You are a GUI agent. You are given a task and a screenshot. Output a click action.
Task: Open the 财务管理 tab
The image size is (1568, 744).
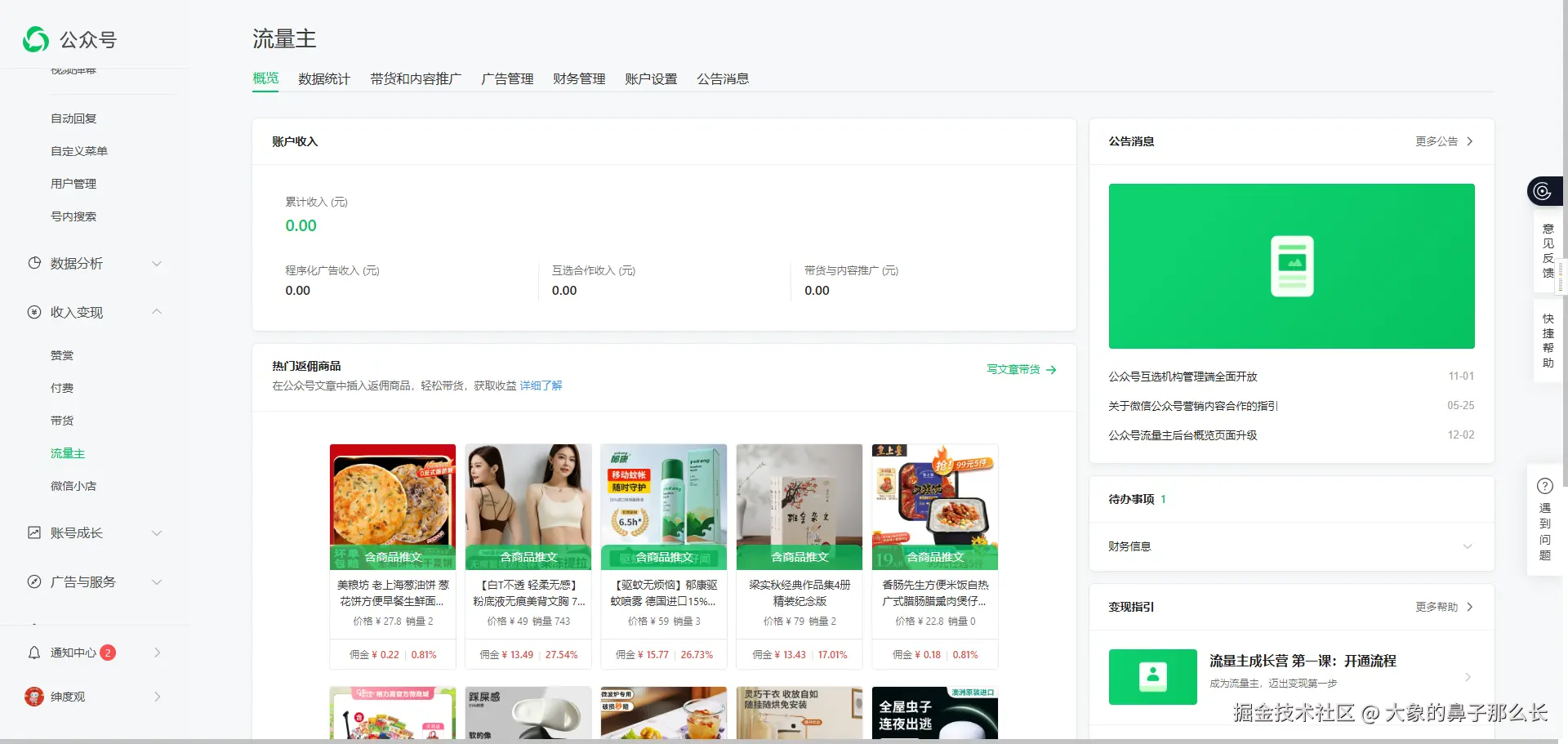578,78
